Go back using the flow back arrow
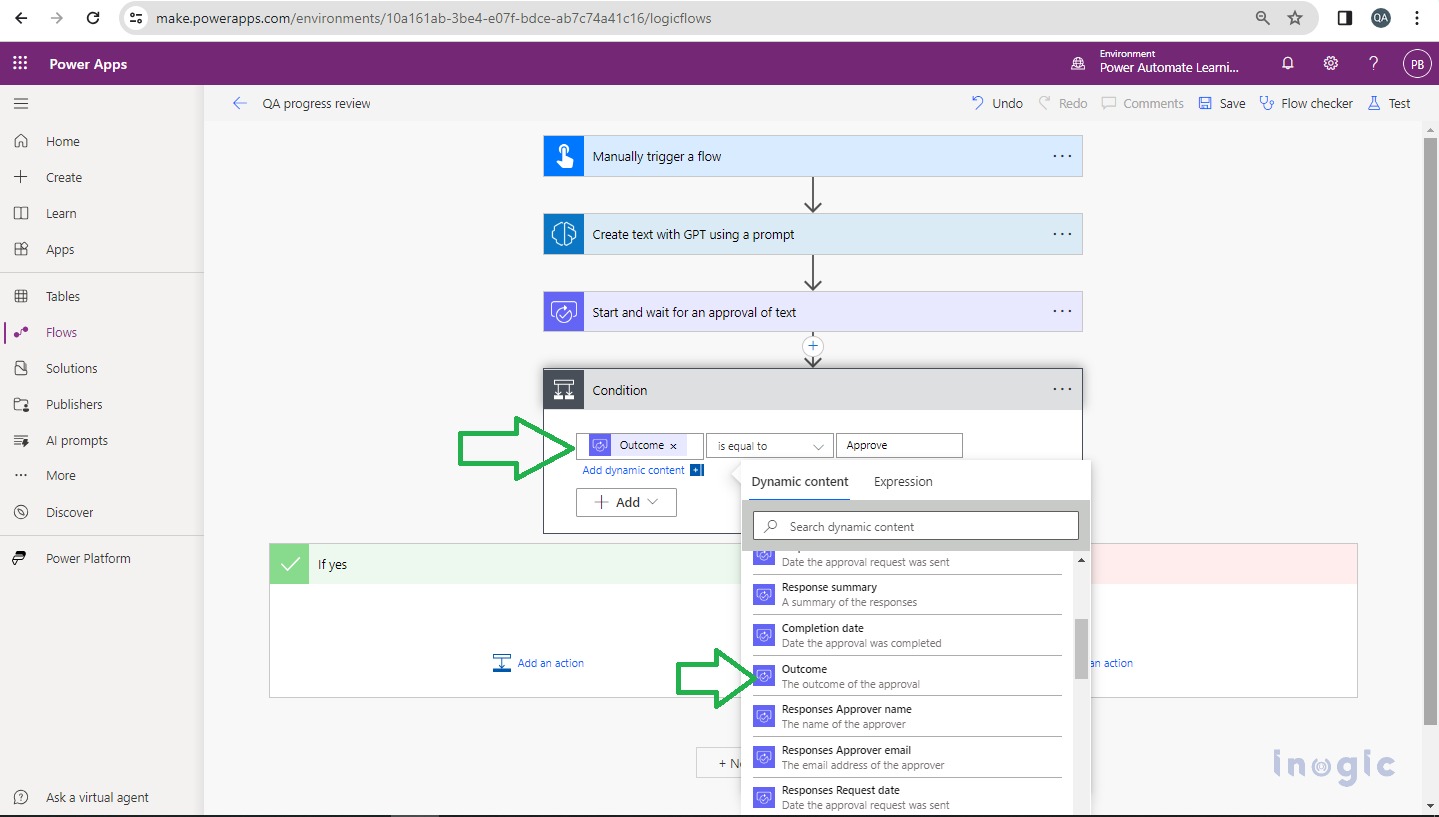 239,103
